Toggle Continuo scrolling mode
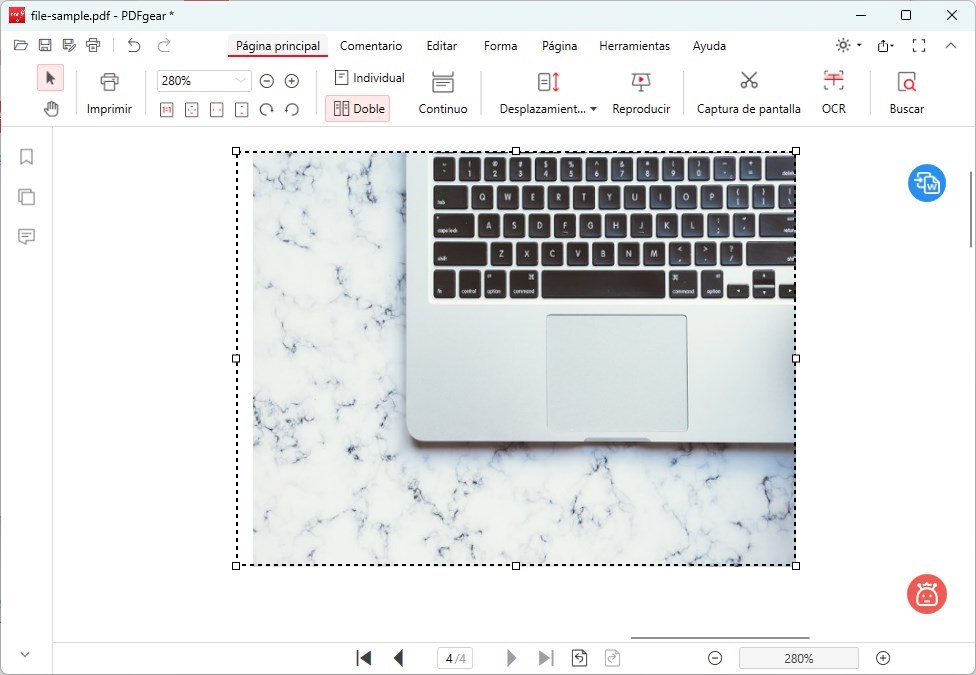The height and width of the screenshot is (675, 976). pos(442,93)
